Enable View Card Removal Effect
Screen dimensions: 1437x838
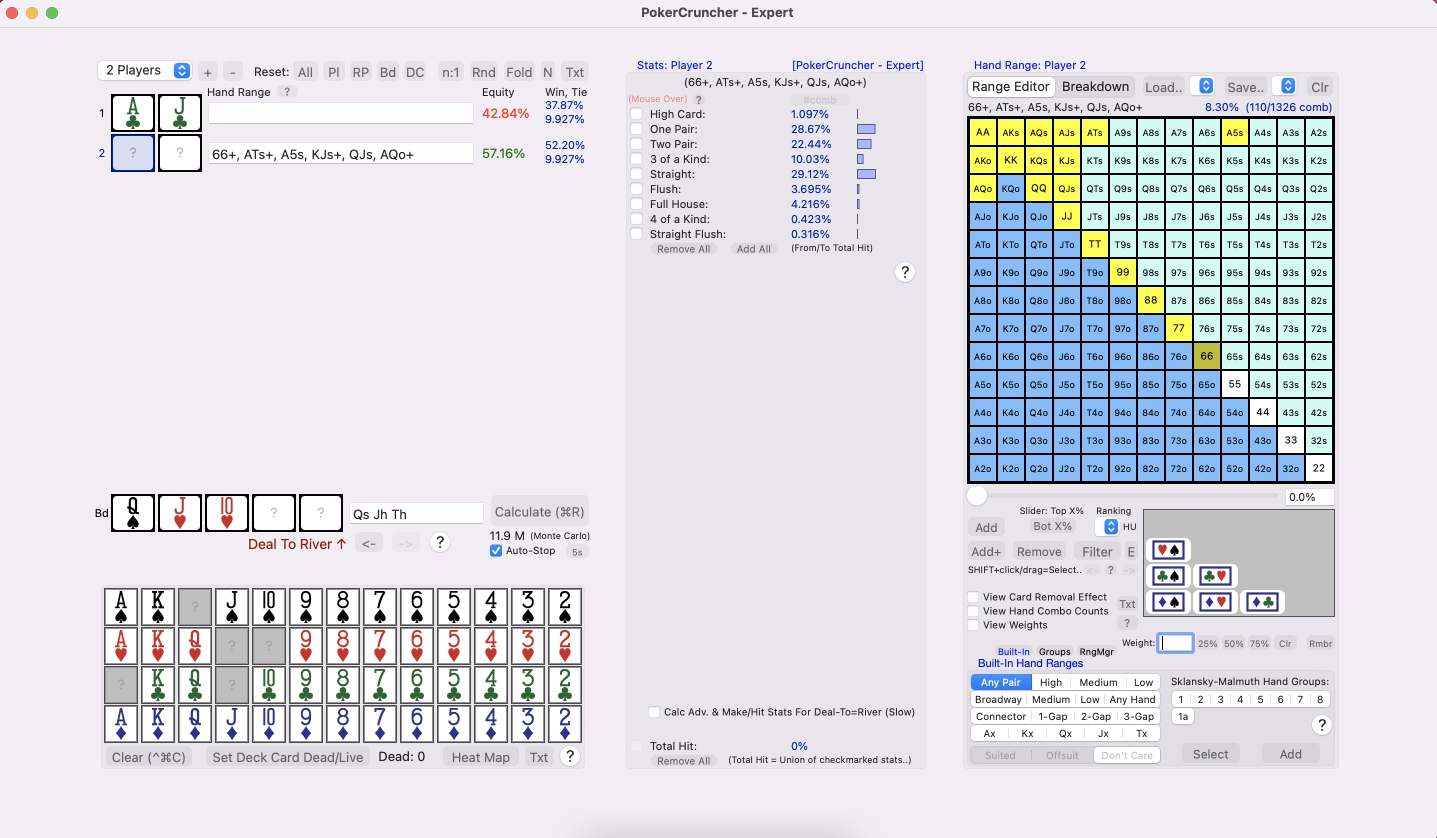(973, 597)
